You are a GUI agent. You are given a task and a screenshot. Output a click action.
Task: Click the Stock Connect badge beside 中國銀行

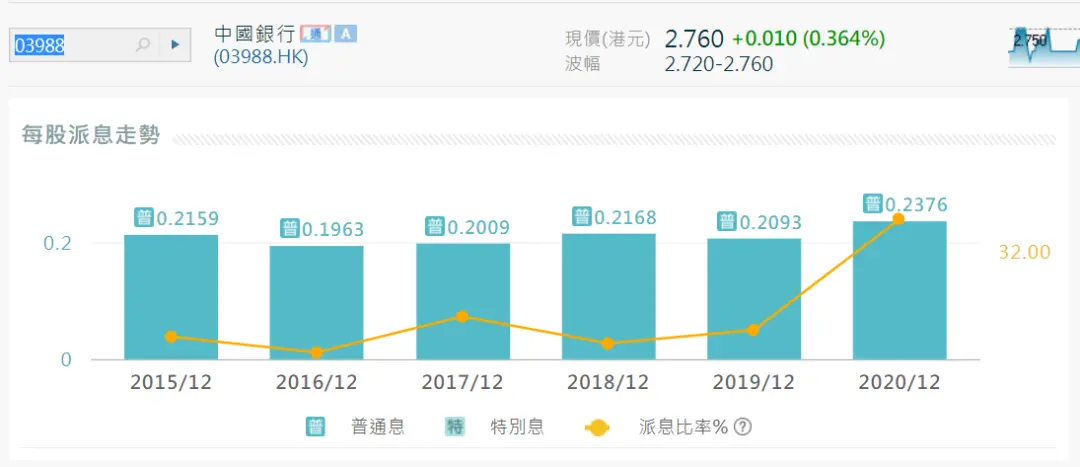(x=315, y=33)
